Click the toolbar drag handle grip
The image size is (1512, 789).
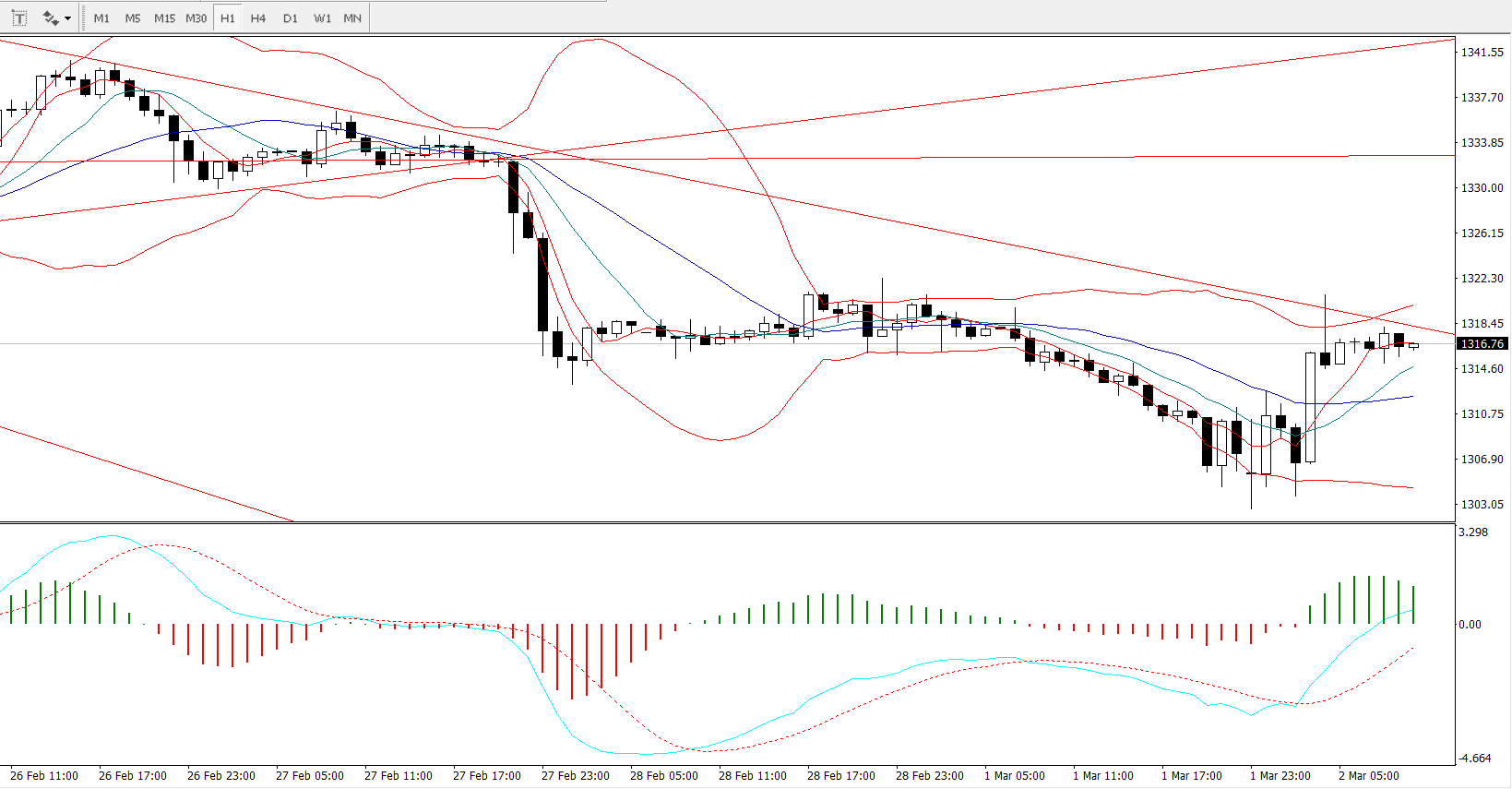84,18
